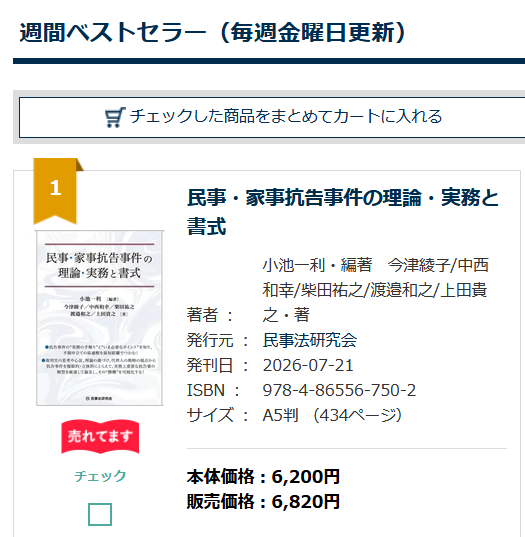Select the 本体価格:6,200円 price line

point(263,476)
